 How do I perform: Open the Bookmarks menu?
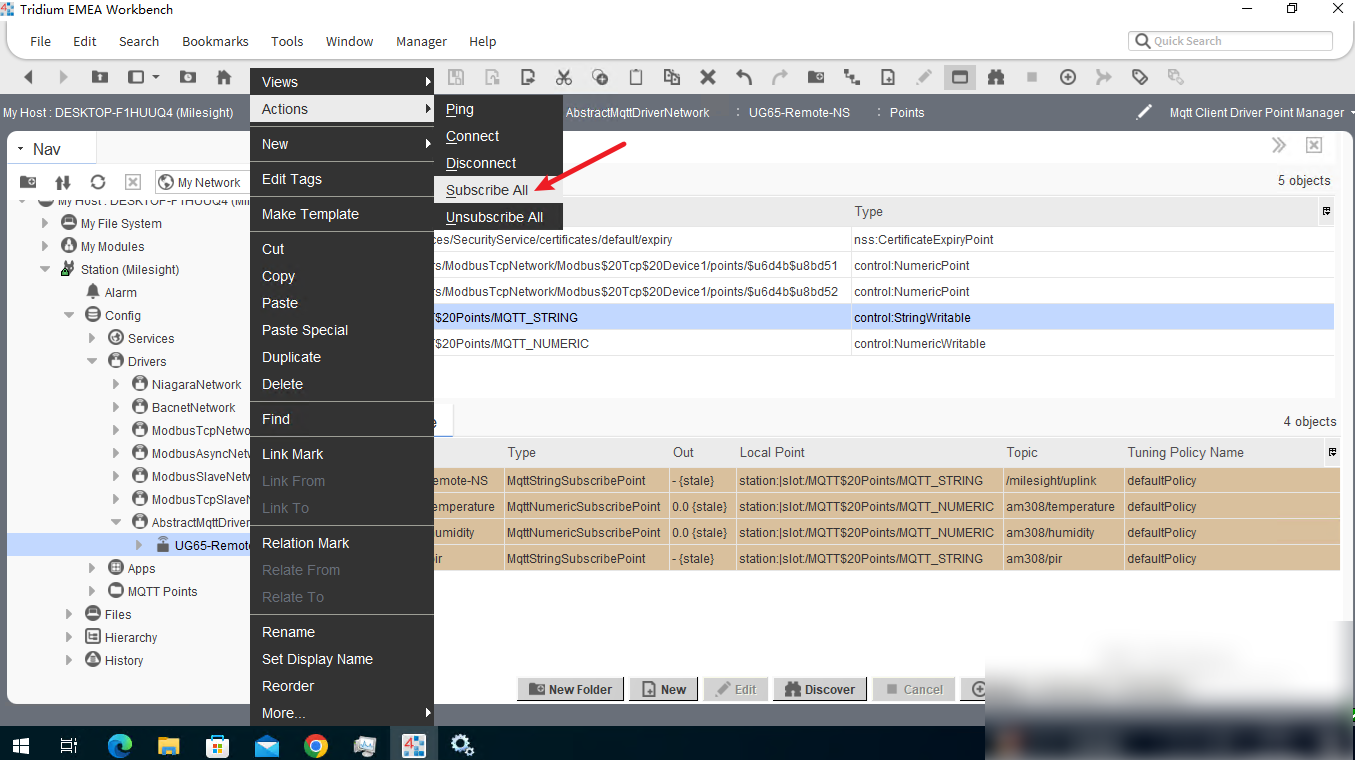click(x=215, y=41)
